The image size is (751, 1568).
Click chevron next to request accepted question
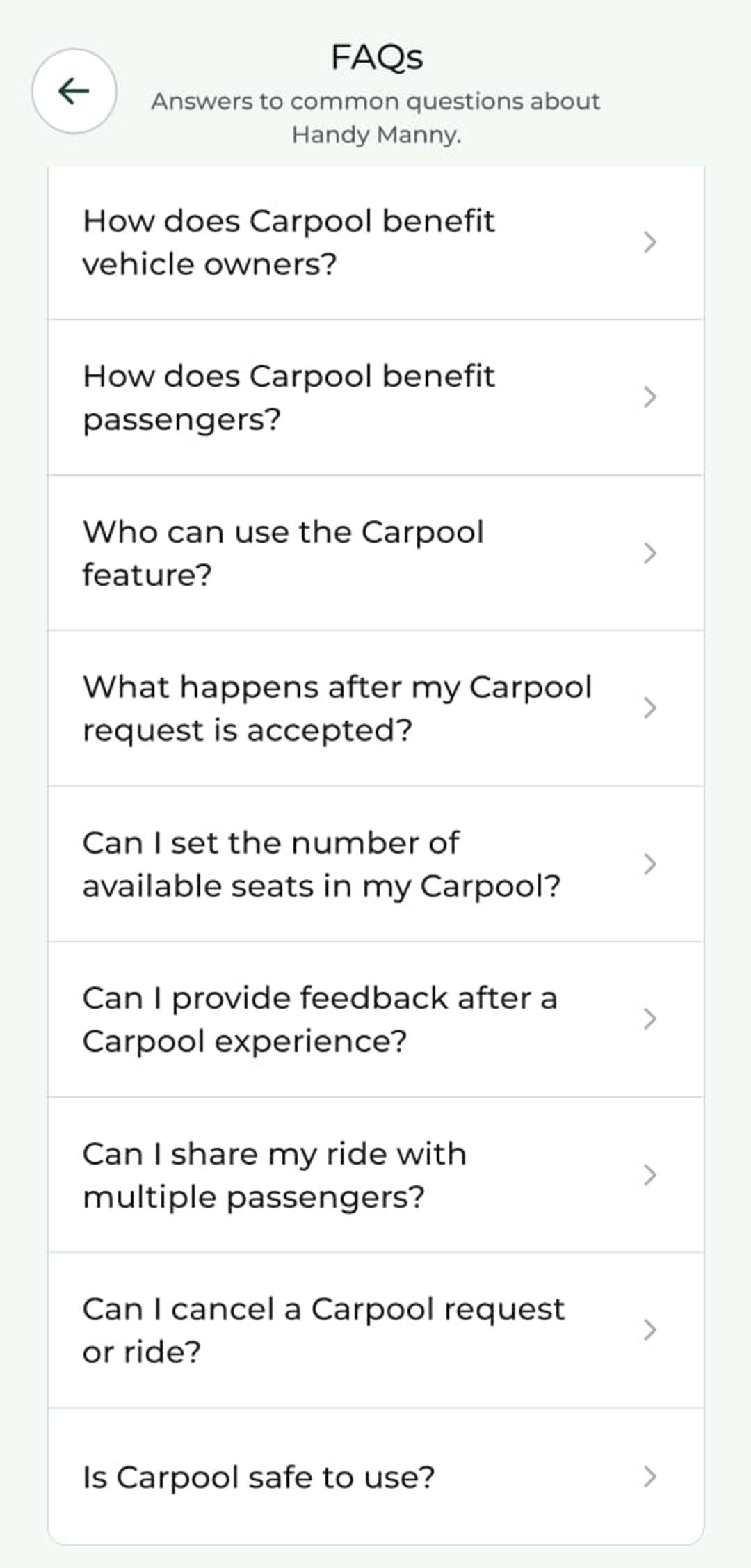(650, 708)
